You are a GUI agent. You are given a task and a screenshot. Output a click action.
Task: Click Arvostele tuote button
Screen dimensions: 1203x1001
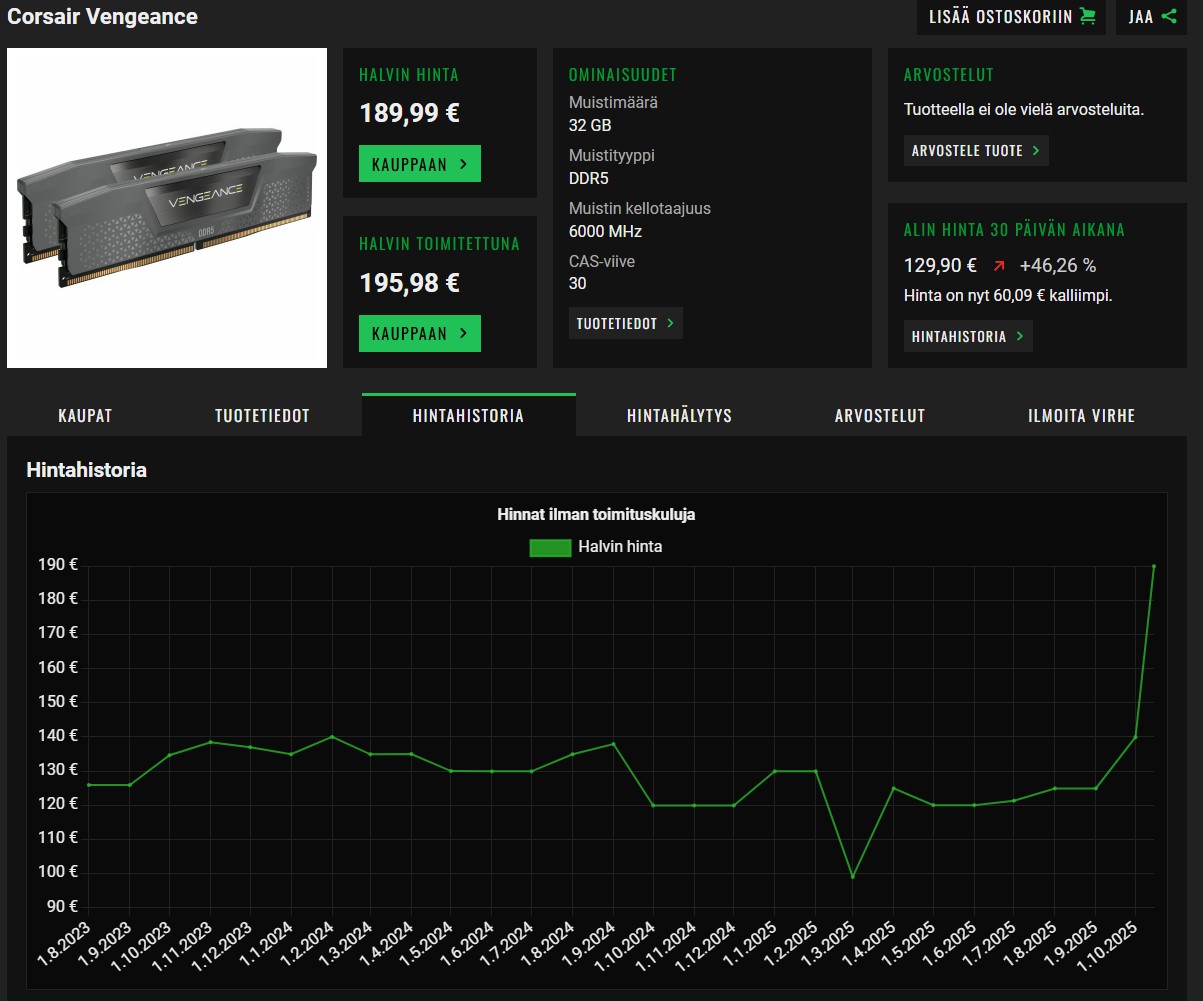[976, 150]
